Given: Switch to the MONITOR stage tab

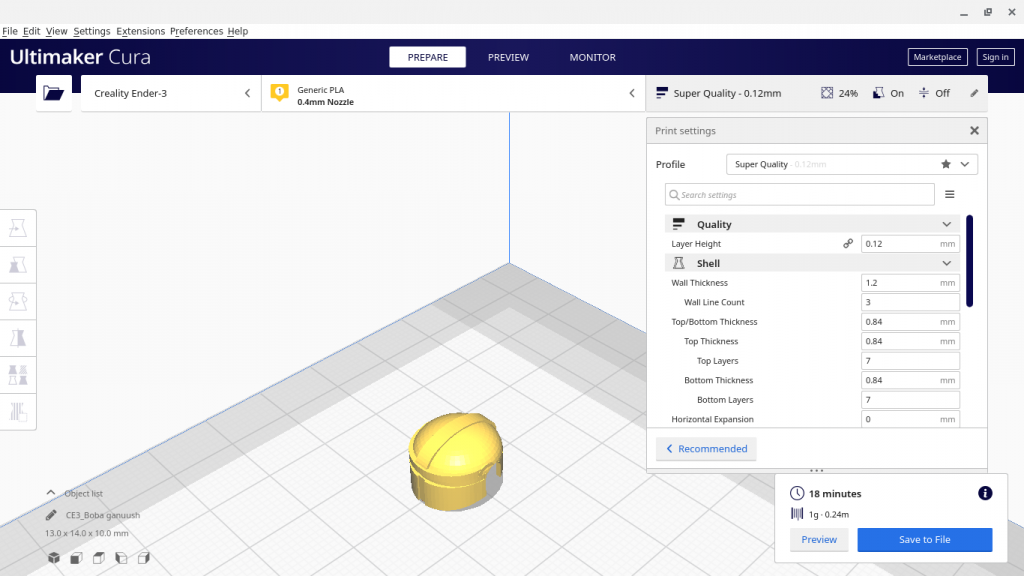Looking at the screenshot, I should [x=592, y=57].
